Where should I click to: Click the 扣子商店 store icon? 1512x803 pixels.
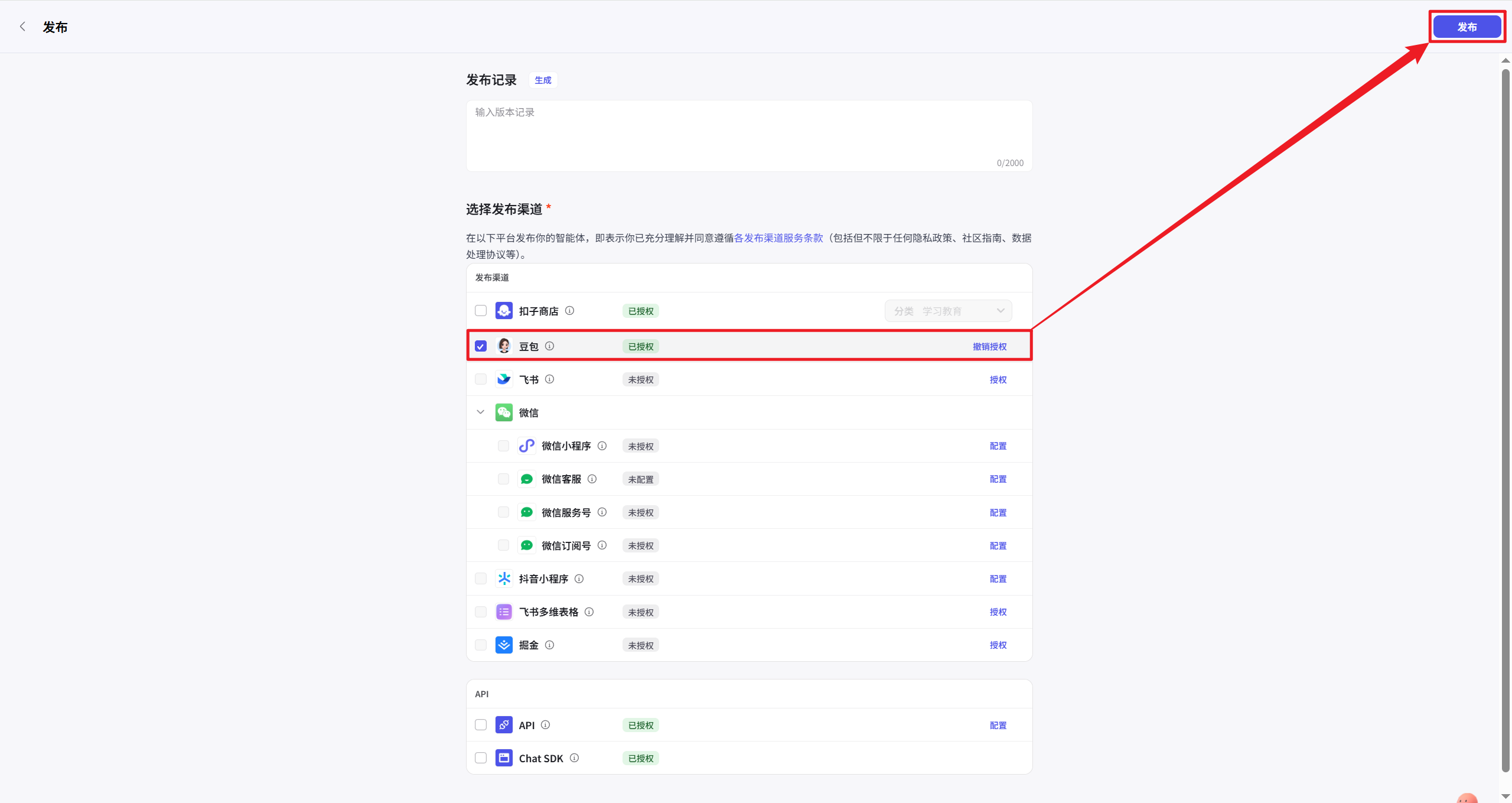(504, 310)
